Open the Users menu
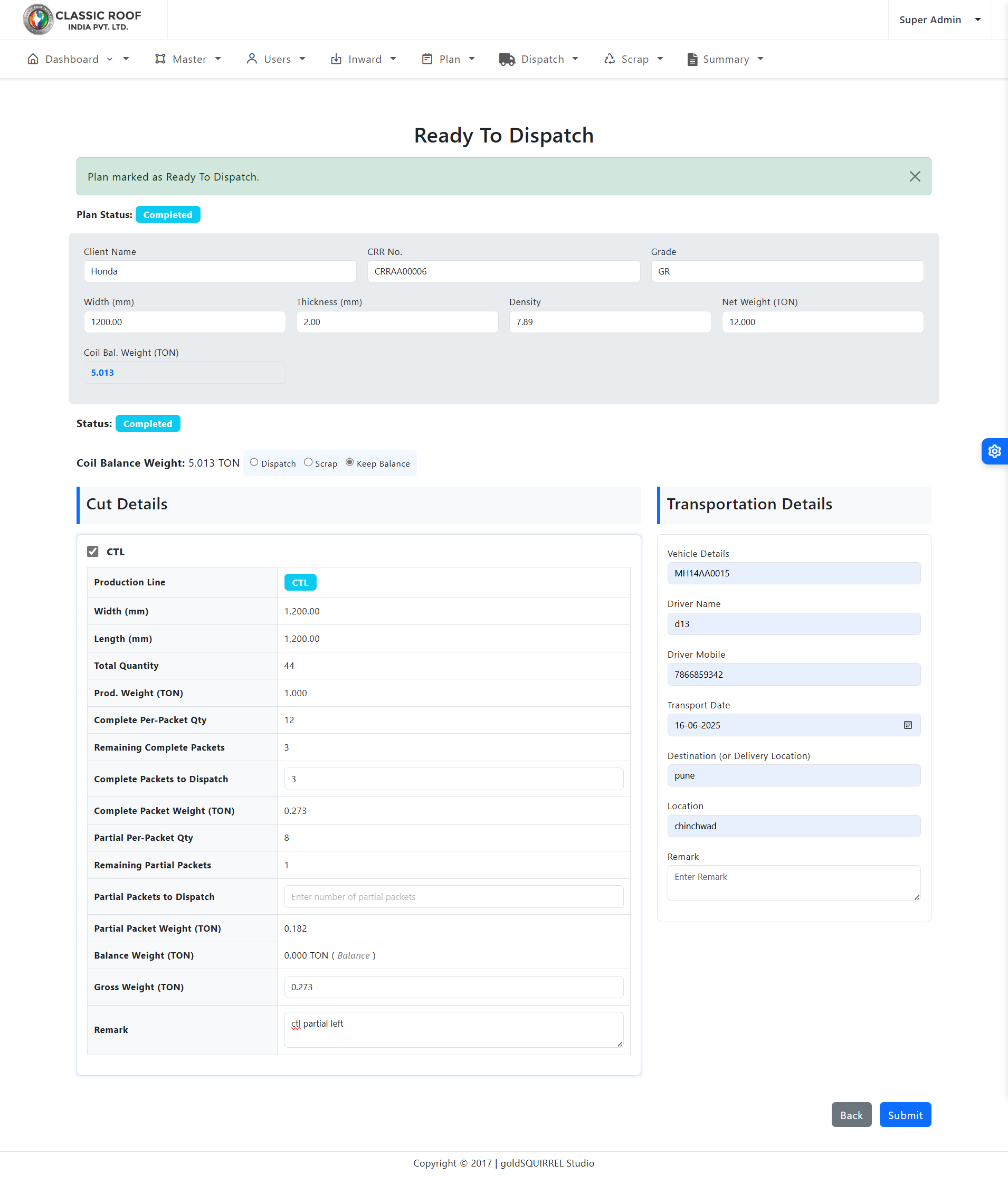The width and height of the screenshot is (1008, 1194). (x=276, y=59)
